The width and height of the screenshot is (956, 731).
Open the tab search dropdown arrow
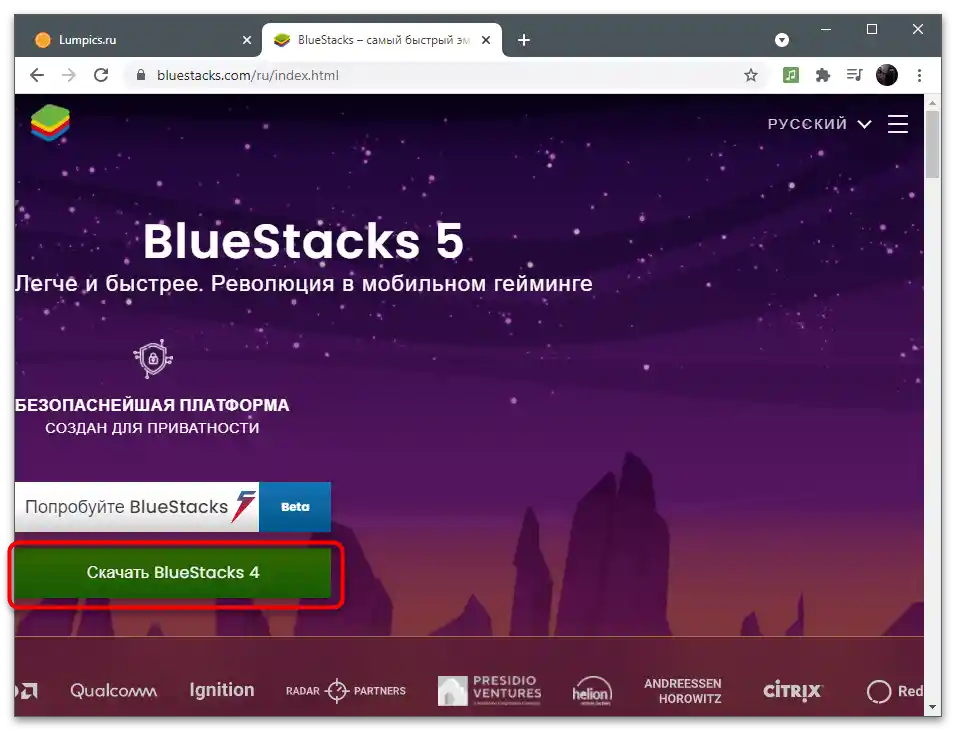click(782, 40)
